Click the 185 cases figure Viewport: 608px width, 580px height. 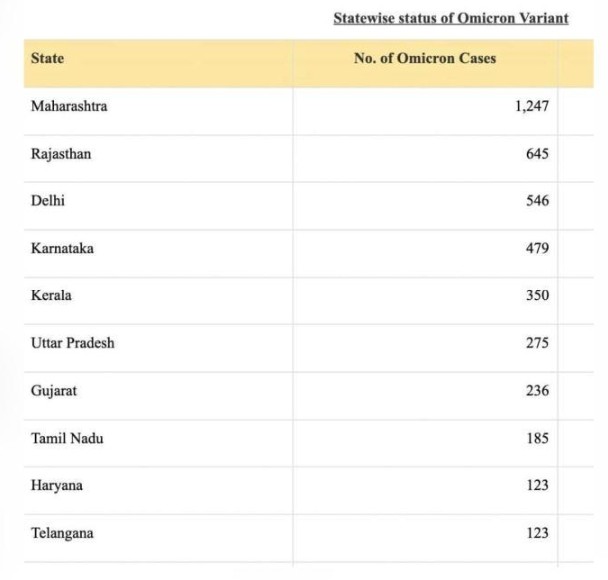point(537,438)
